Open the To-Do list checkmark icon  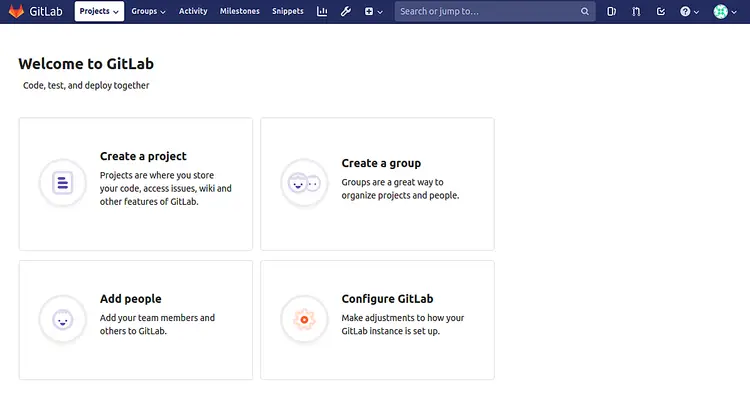point(661,12)
